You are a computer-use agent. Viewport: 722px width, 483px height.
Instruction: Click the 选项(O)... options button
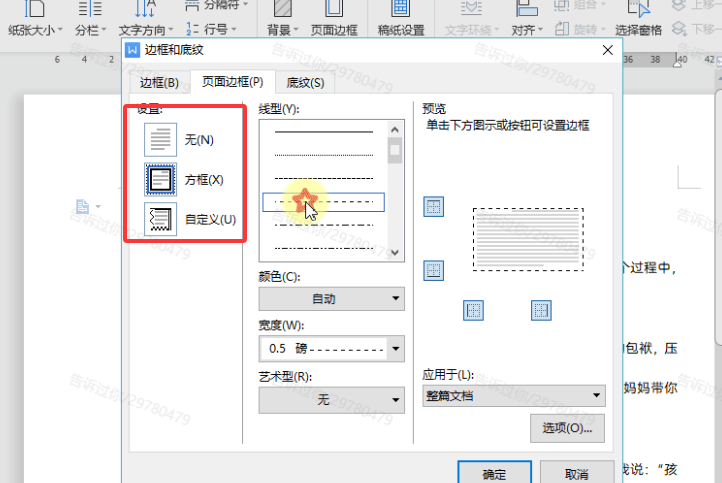point(567,428)
